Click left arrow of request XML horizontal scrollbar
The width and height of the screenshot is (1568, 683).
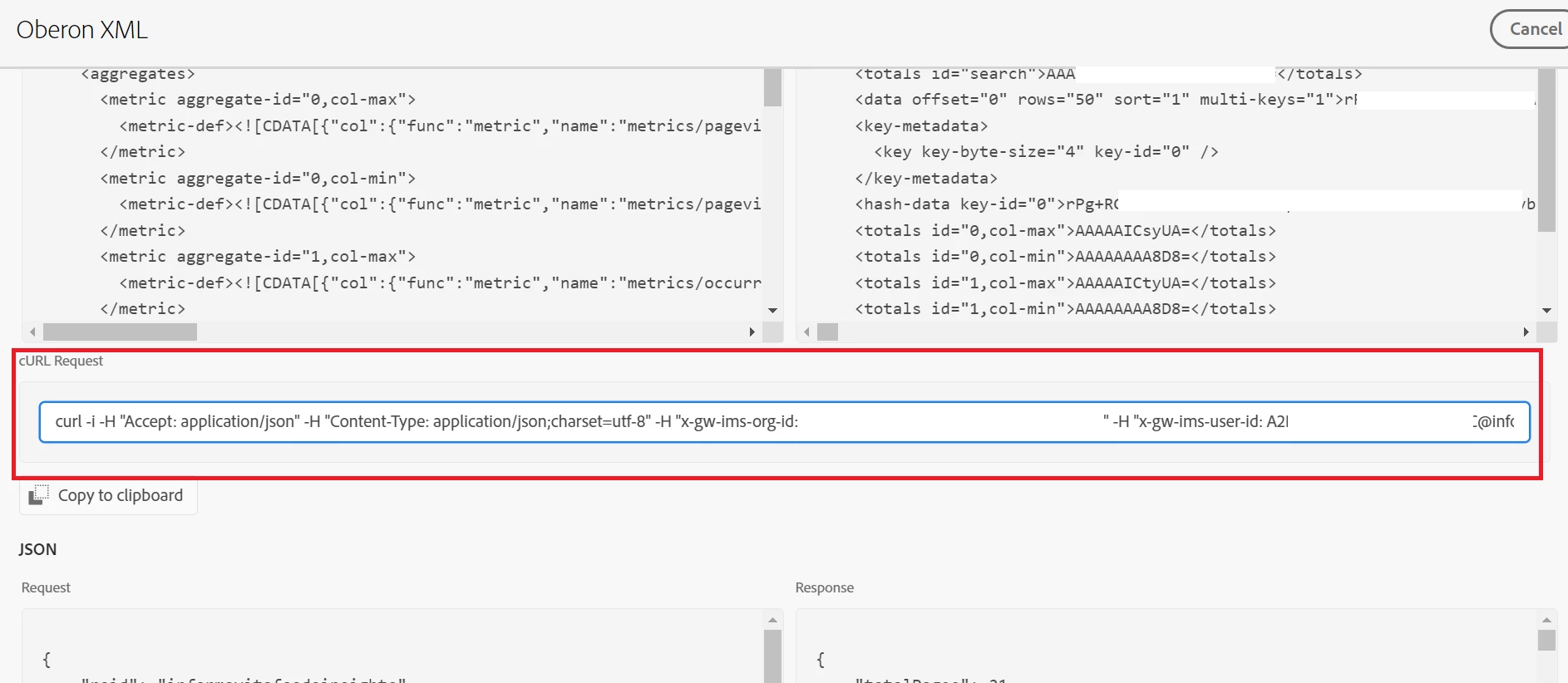(32, 332)
